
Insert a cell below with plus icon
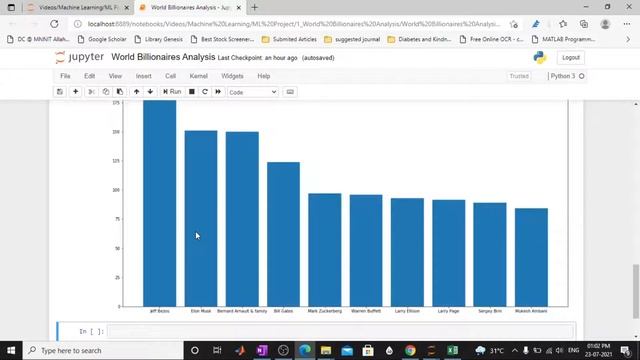(76, 92)
